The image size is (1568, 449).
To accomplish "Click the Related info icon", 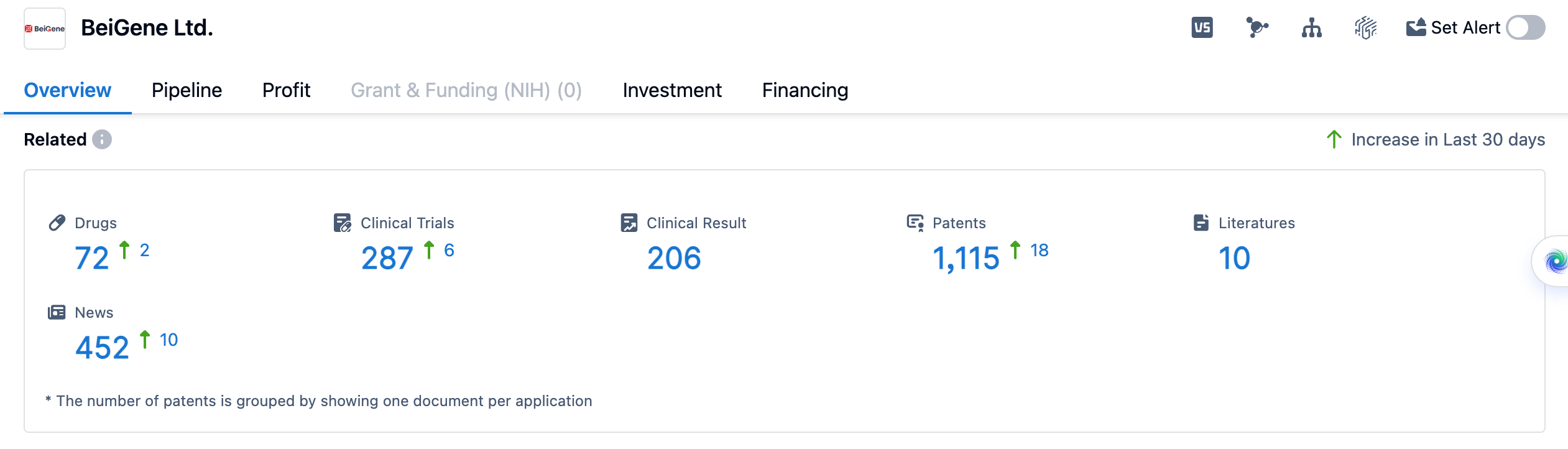I will pos(102,139).
